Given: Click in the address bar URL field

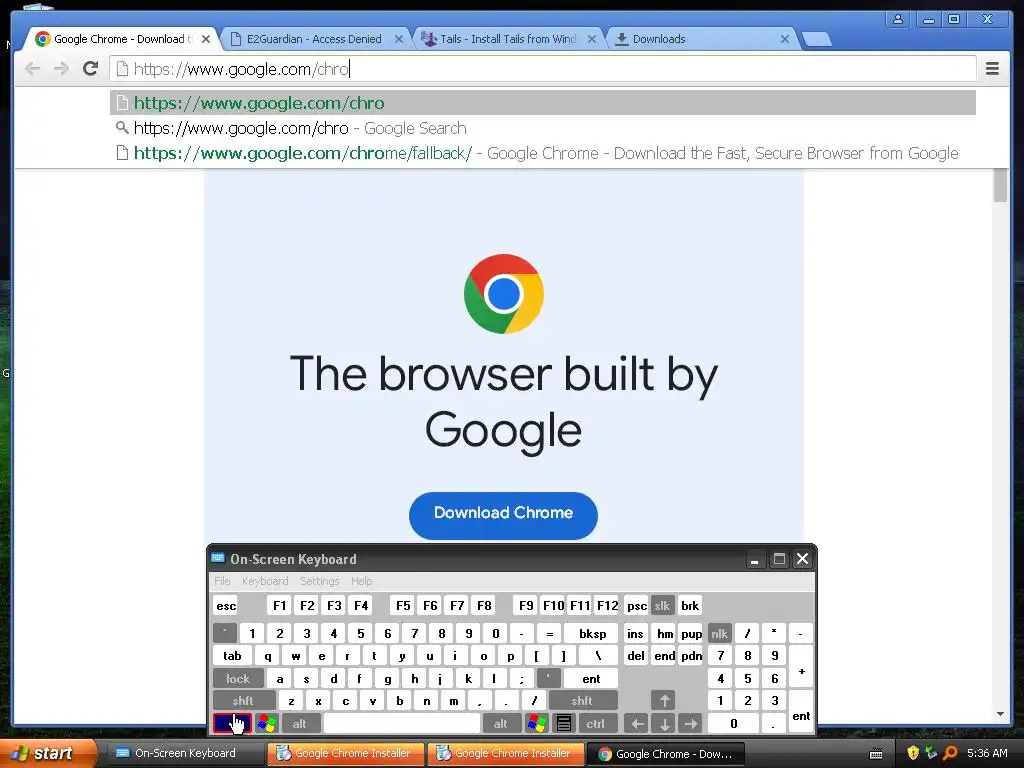Looking at the screenshot, I should tap(543, 69).
